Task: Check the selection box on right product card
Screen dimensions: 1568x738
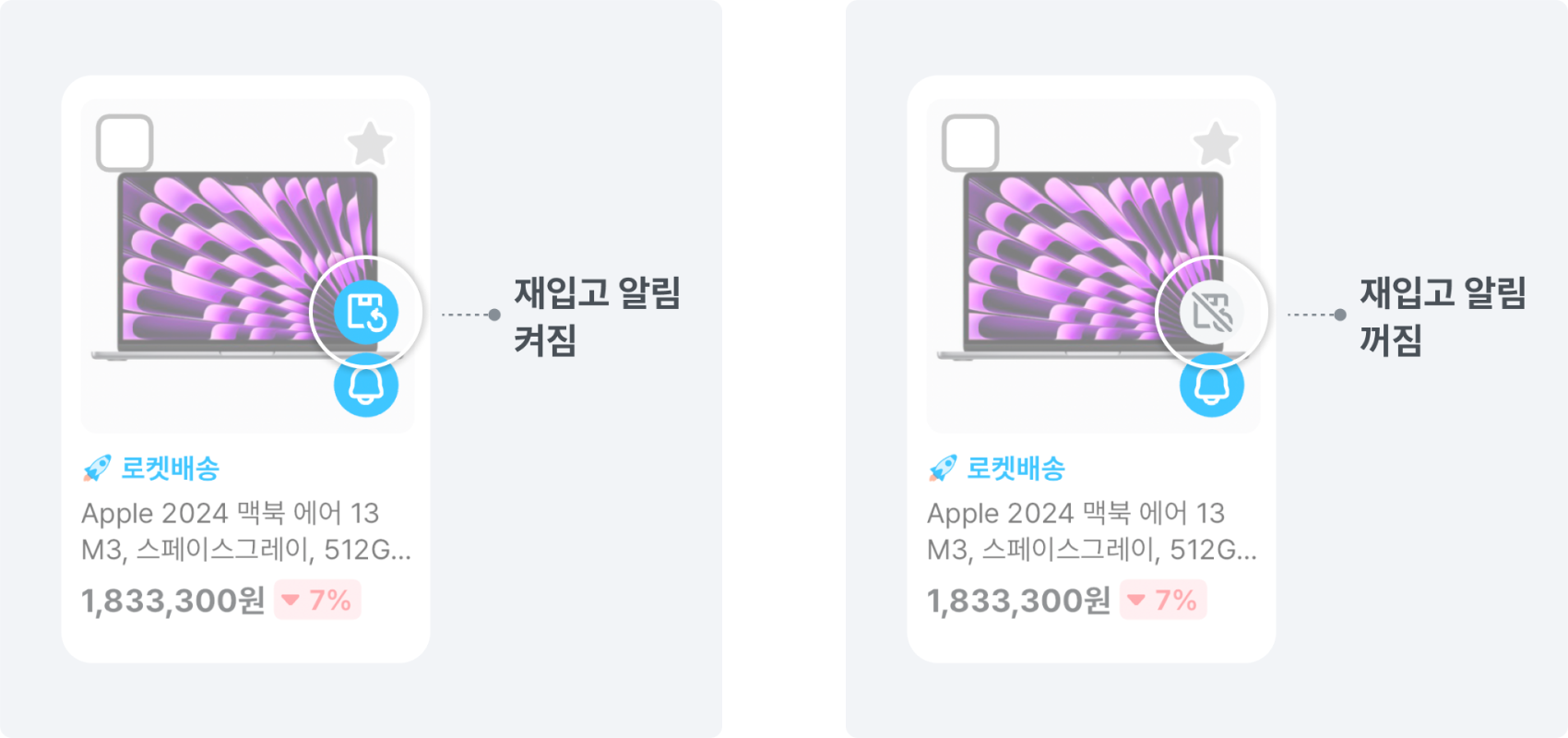Action: pos(970,143)
